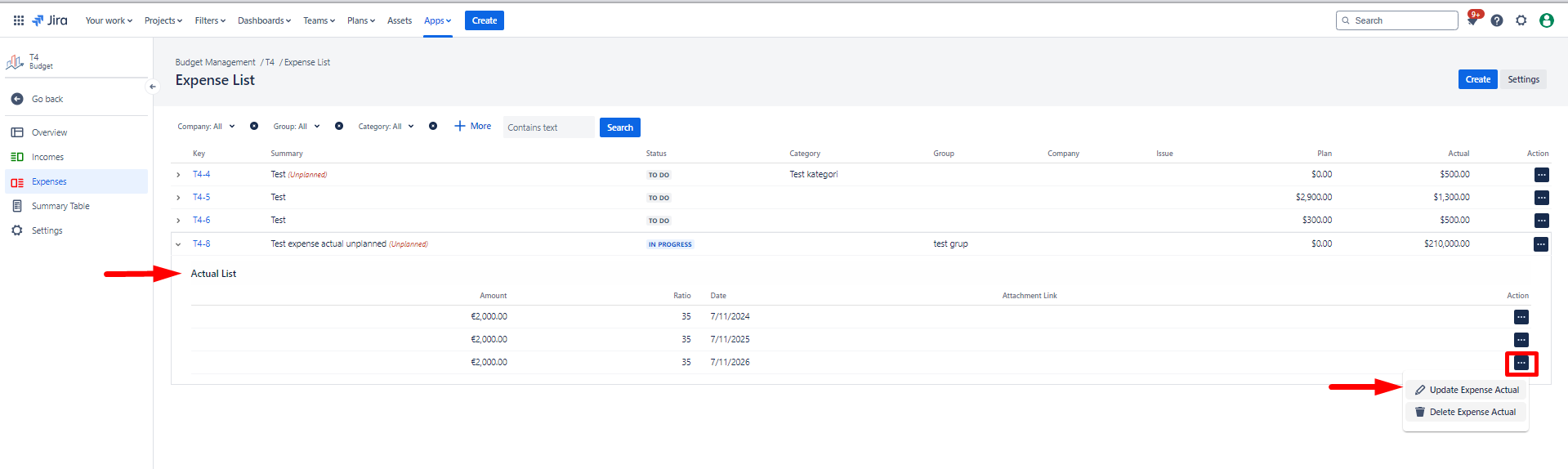Screen dimensions: 1568x469
Task: Open the Apps dropdown
Action: click(437, 20)
